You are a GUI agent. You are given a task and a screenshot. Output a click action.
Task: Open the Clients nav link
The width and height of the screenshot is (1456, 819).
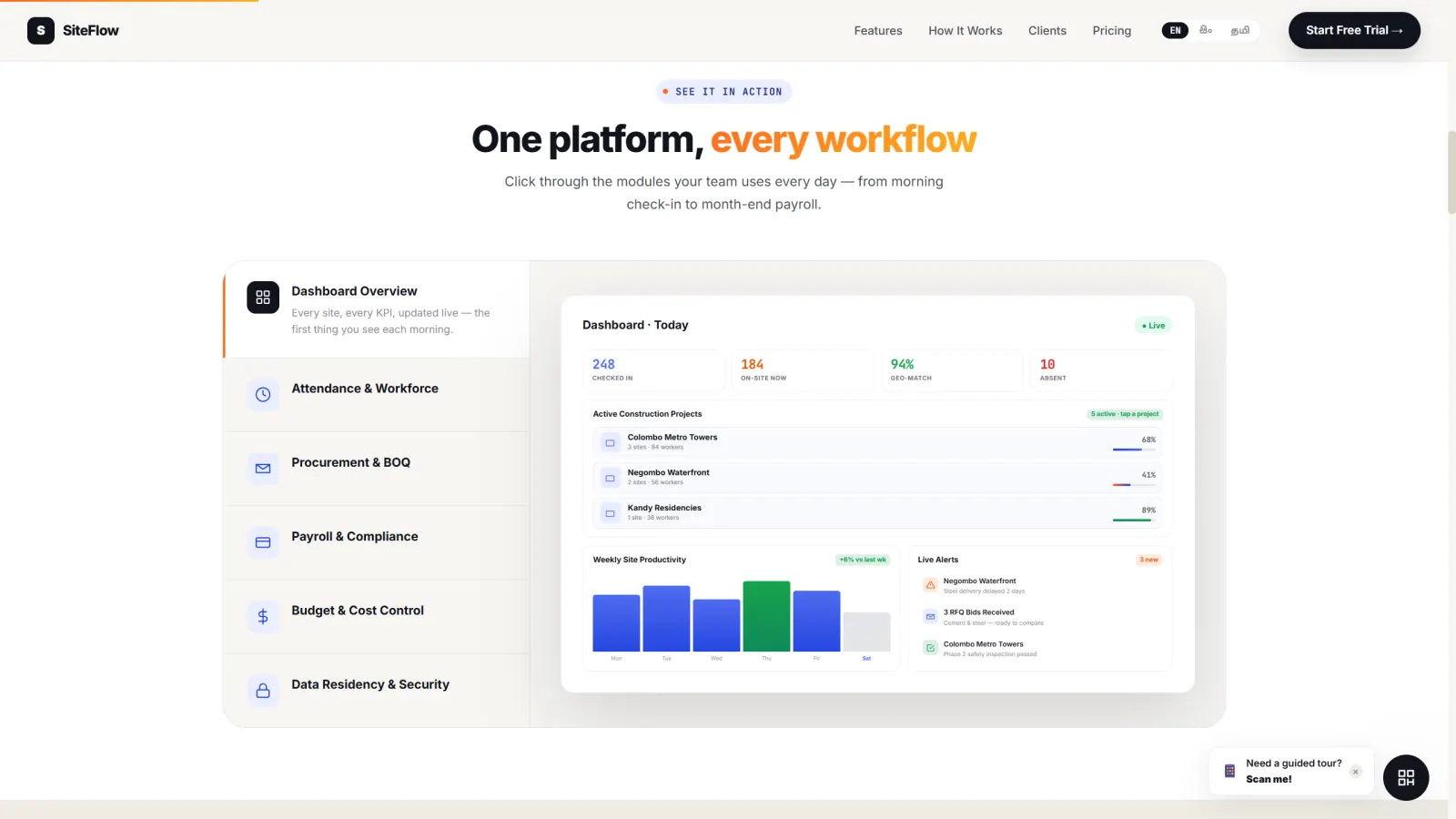pyautogui.click(x=1046, y=30)
